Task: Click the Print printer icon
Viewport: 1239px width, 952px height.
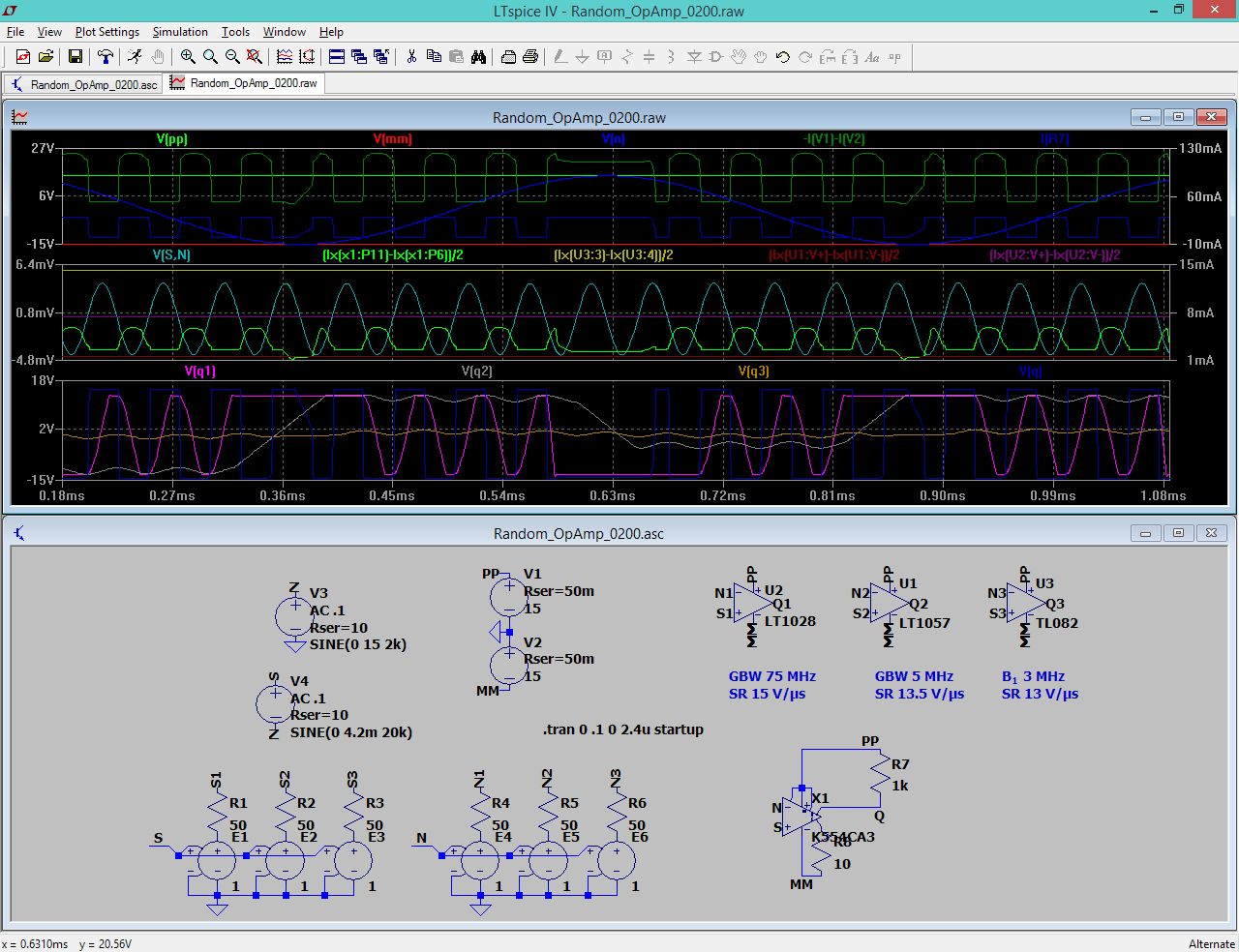Action: tap(530, 57)
